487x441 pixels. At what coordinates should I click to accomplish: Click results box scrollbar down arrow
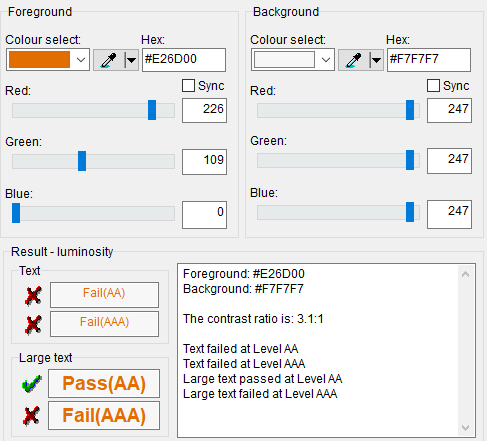(x=466, y=428)
